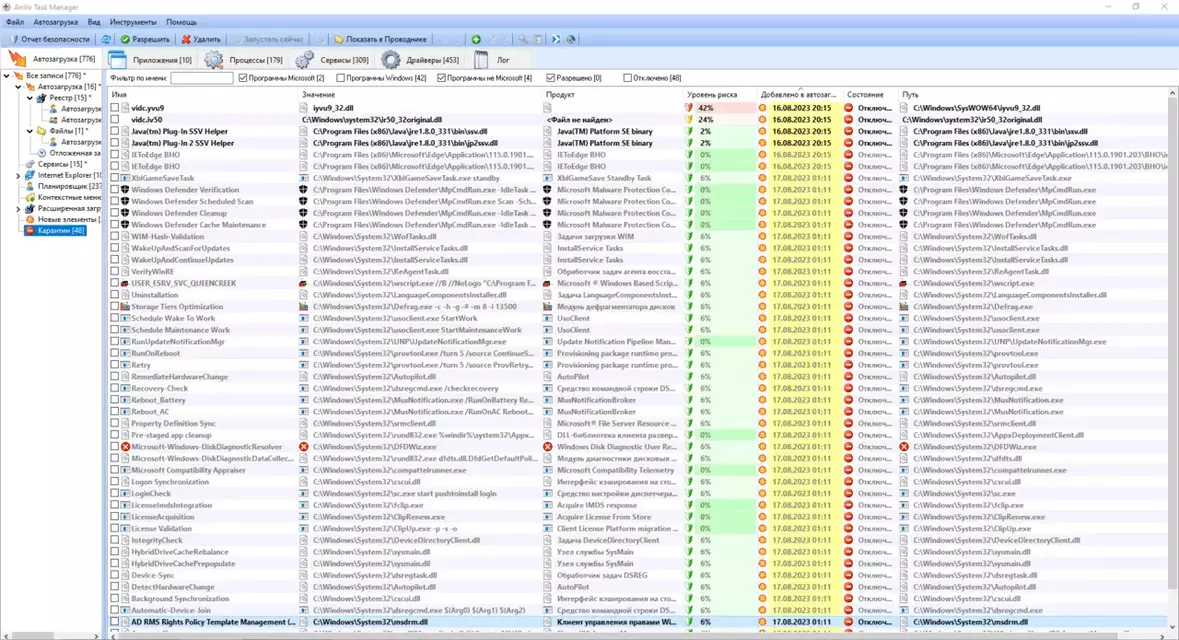Click red X icon of Microsoft-Windows-DiskDiagnosticResolver
1179x640 pixels.
(x=126, y=447)
